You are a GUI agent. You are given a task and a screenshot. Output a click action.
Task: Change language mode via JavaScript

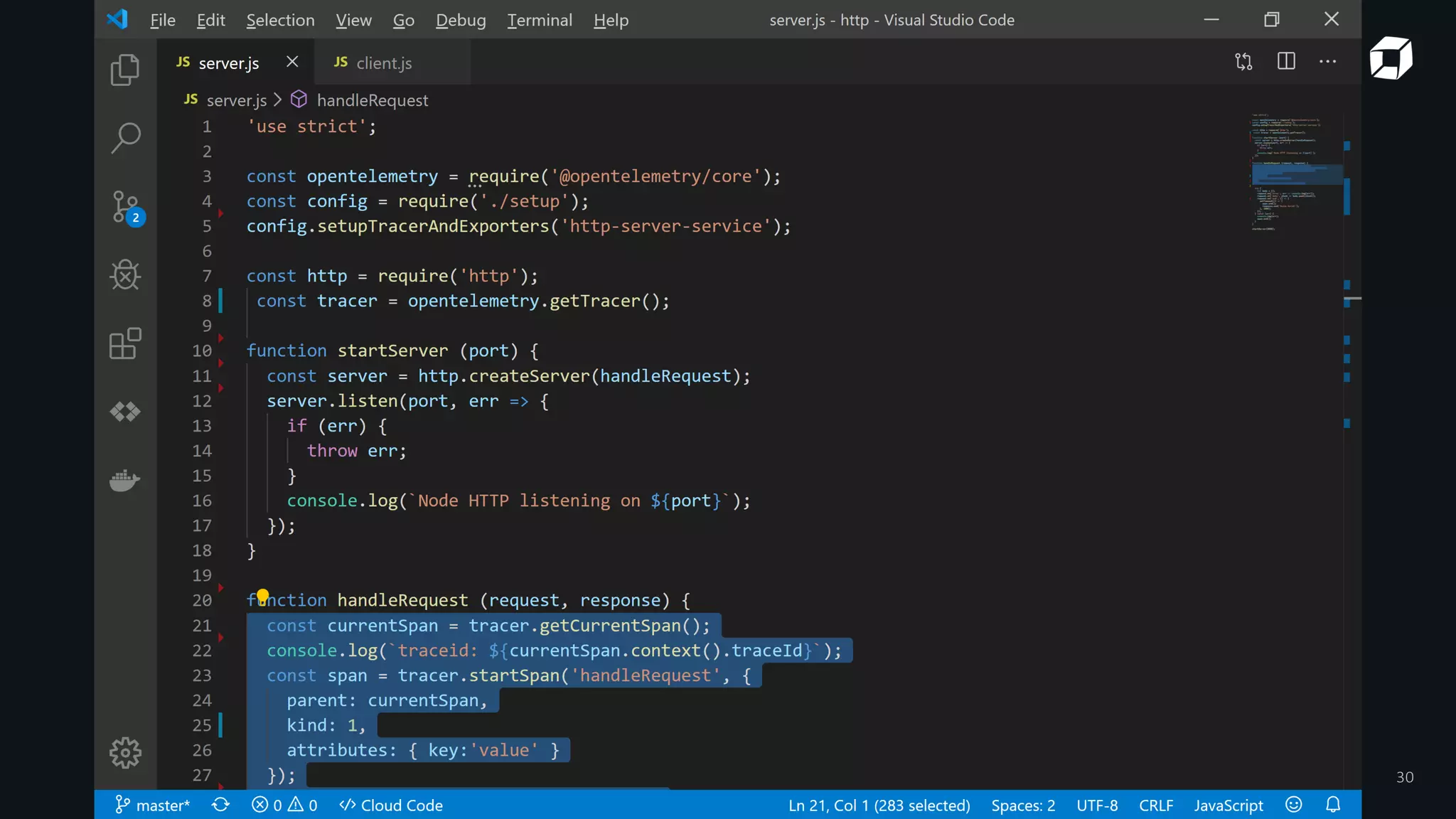tap(1228, 805)
